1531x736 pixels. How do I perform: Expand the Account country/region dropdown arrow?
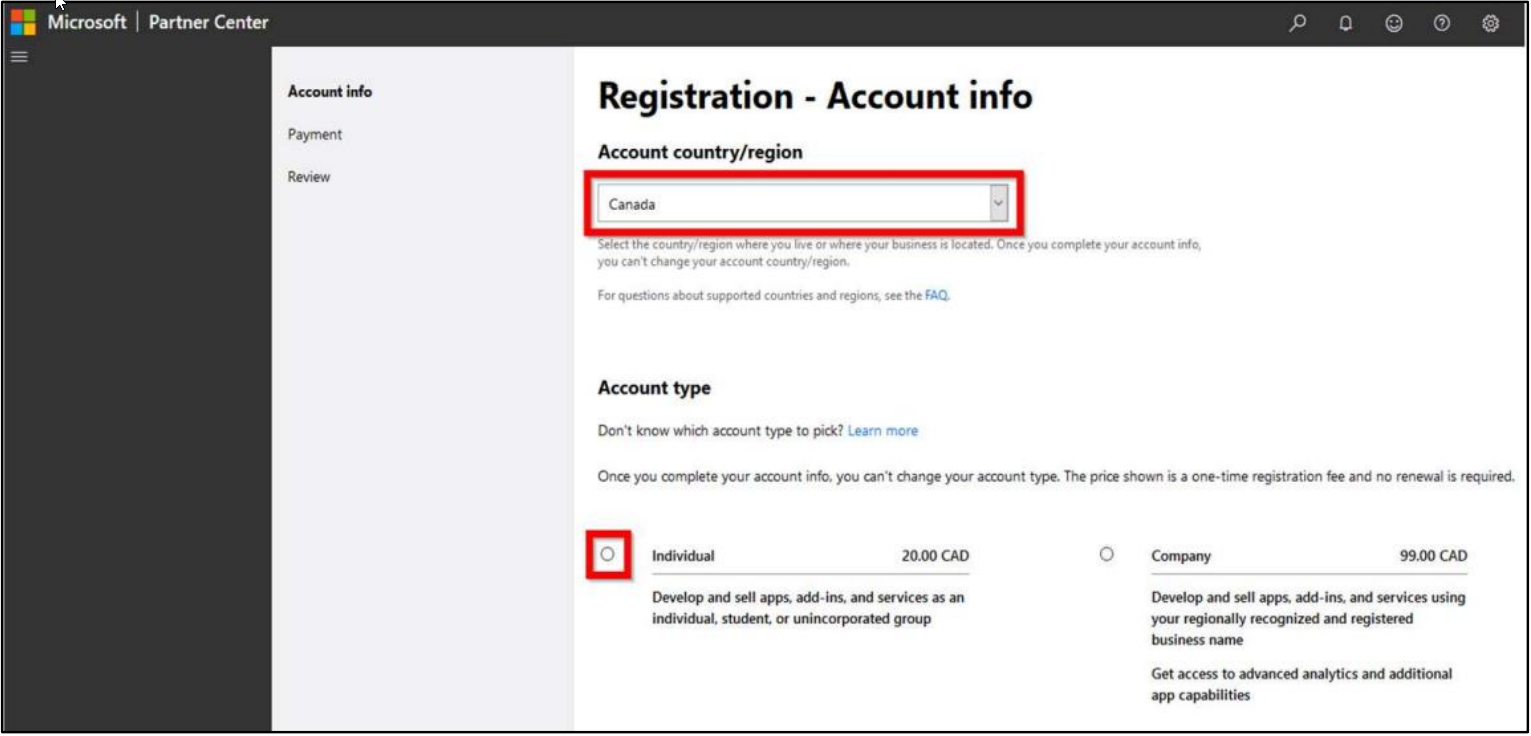(996, 204)
